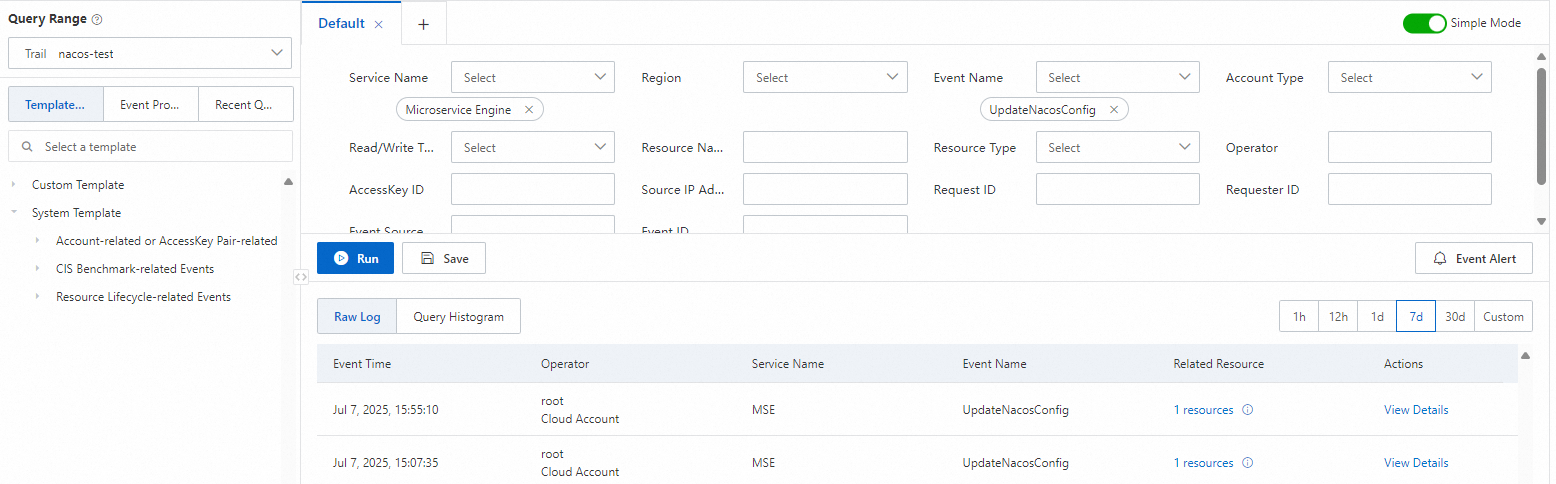The height and width of the screenshot is (484, 1556).
Task: Switch to the Query Histogram tab
Action: click(x=458, y=316)
